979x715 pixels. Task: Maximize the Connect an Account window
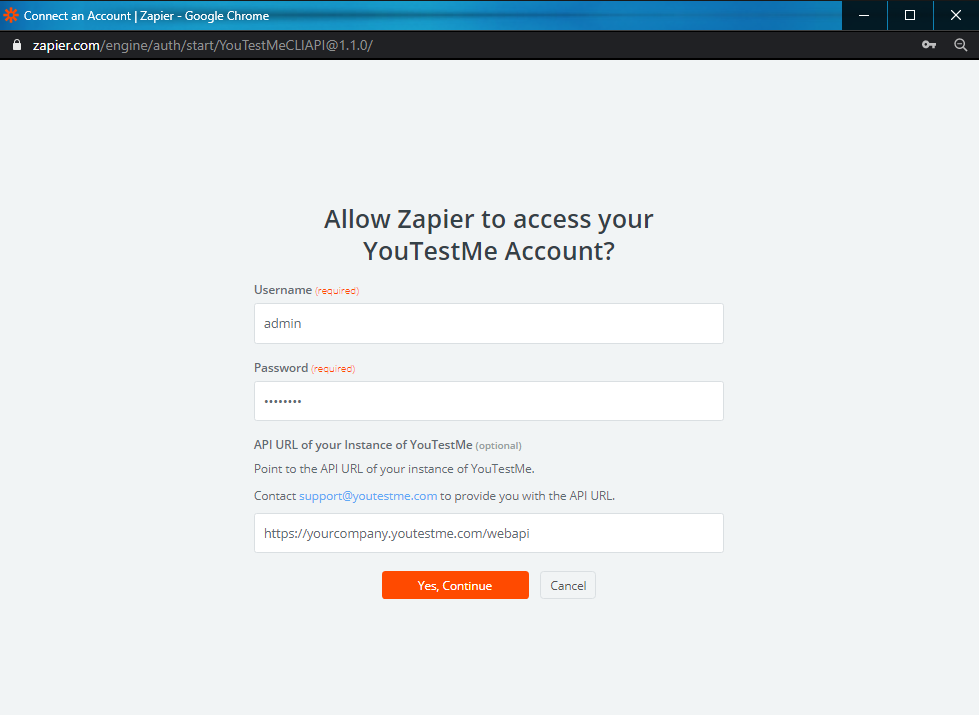click(910, 15)
